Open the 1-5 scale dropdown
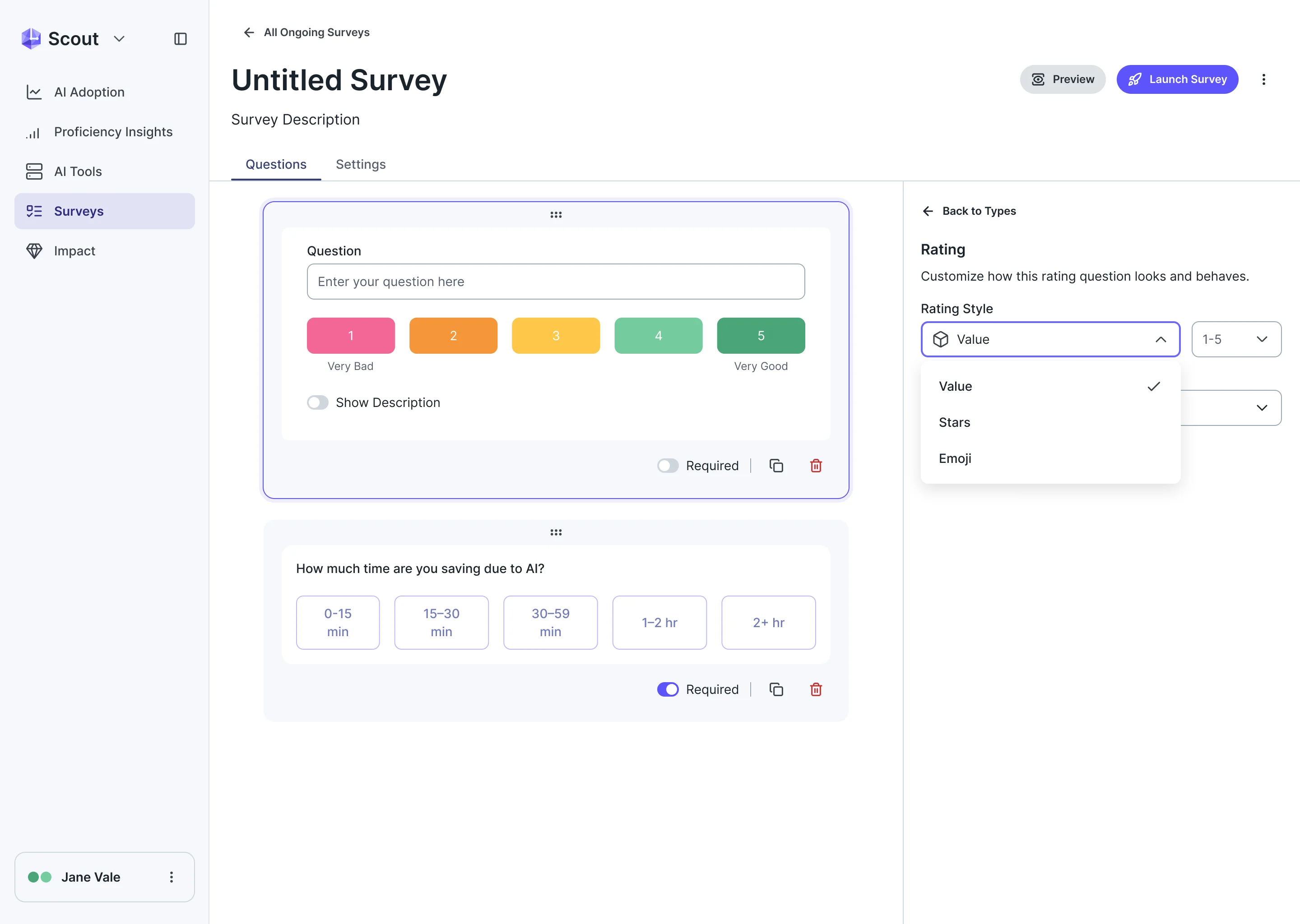 pyautogui.click(x=1236, y=340)
